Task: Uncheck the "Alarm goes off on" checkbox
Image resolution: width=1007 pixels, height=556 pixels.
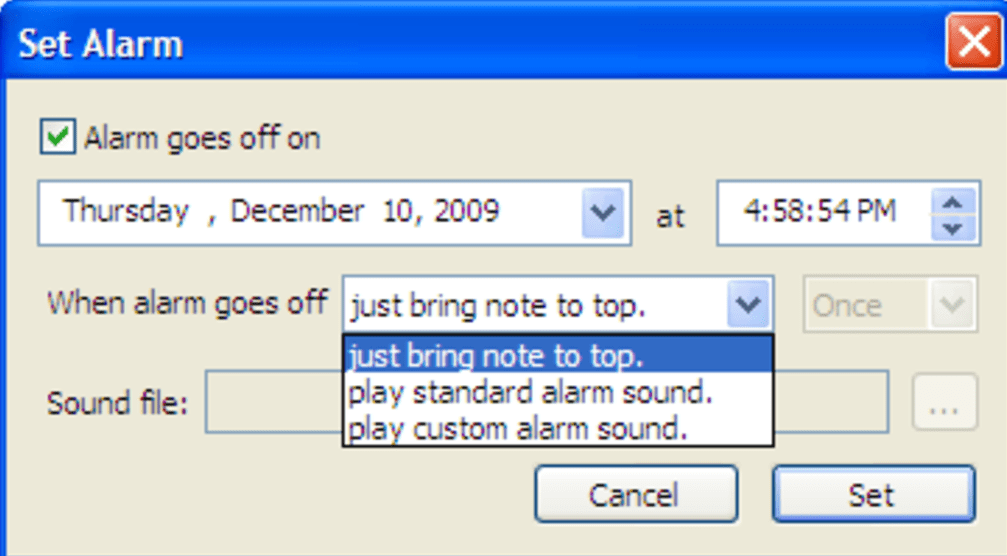Action: [x=58, y=137]
